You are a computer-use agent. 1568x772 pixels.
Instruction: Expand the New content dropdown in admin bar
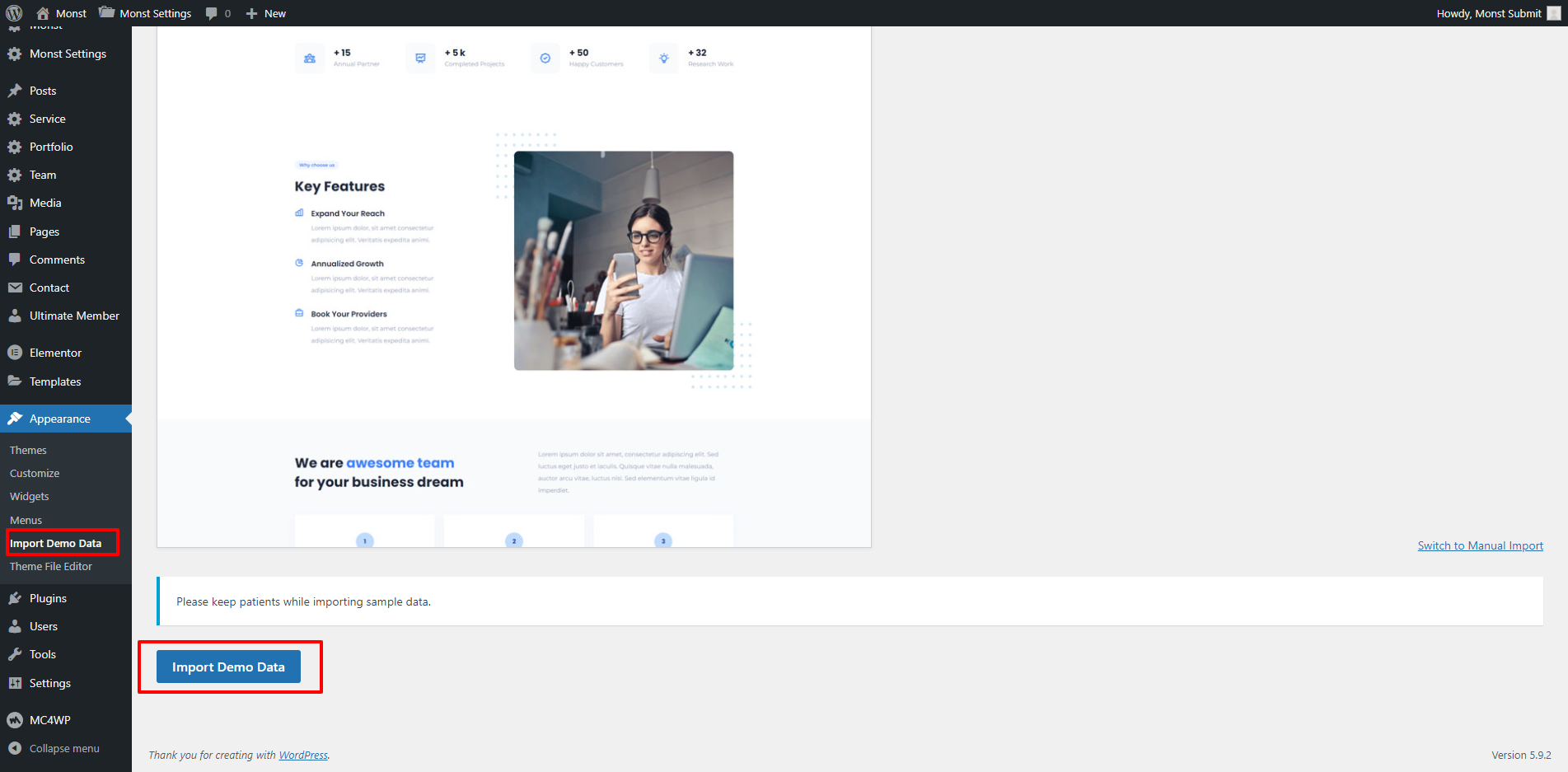point(266,13)
